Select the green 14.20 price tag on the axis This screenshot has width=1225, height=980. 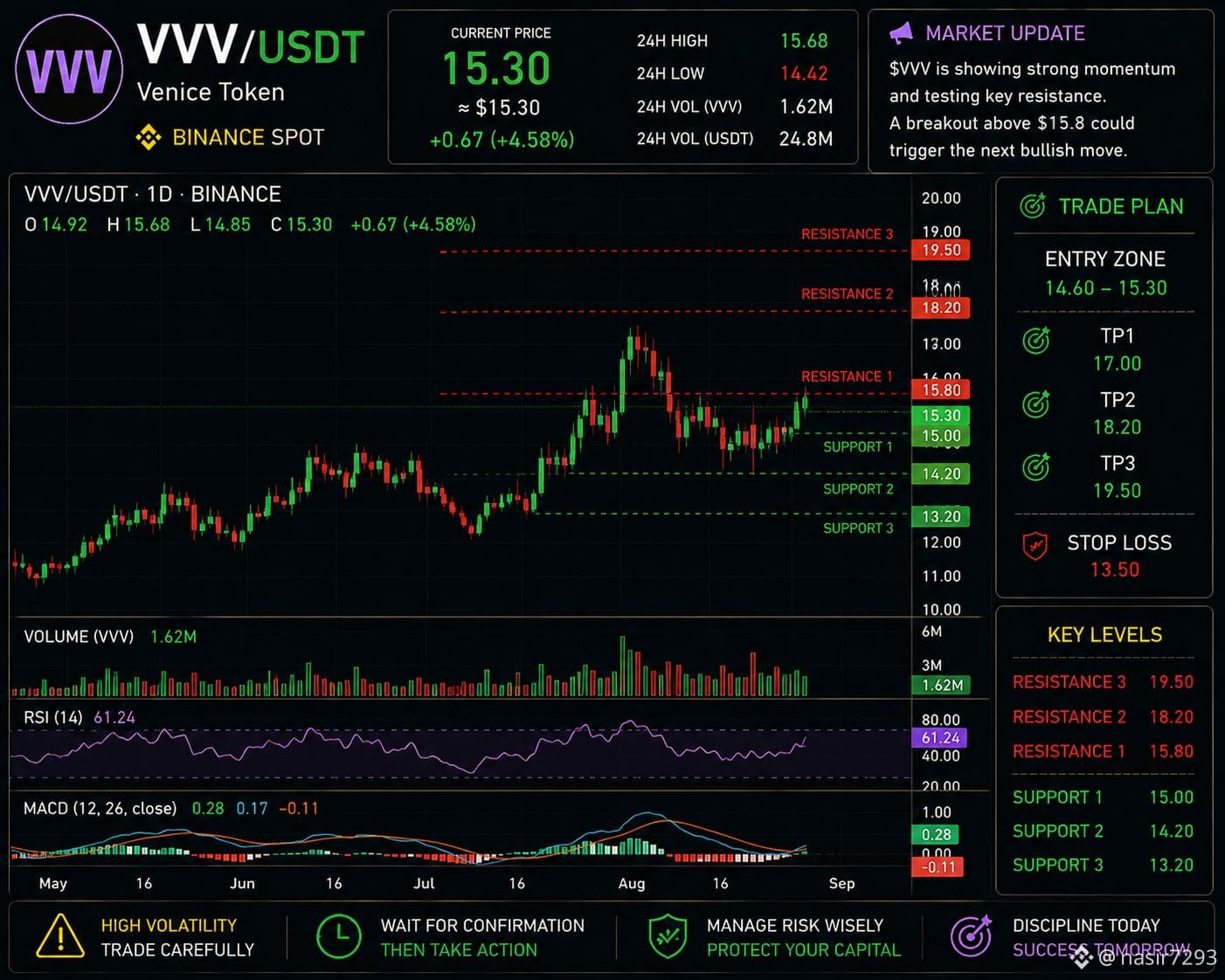940,473
